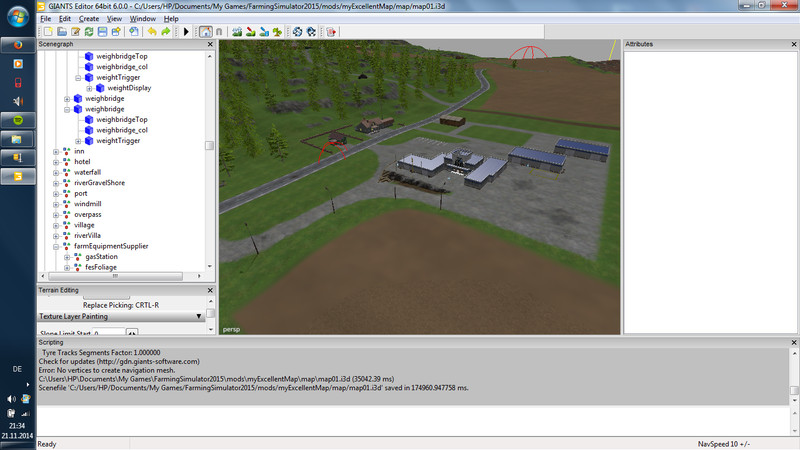Expand the weightDisplay node
Screen dimensions: 800x450
coord(89,88)
